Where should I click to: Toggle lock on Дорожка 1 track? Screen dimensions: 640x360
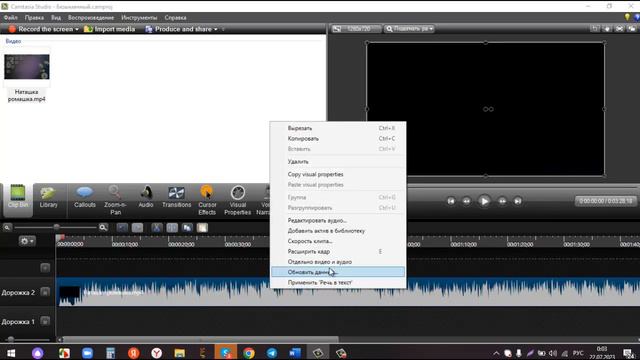pyautogui.click(x=45, y=321)
